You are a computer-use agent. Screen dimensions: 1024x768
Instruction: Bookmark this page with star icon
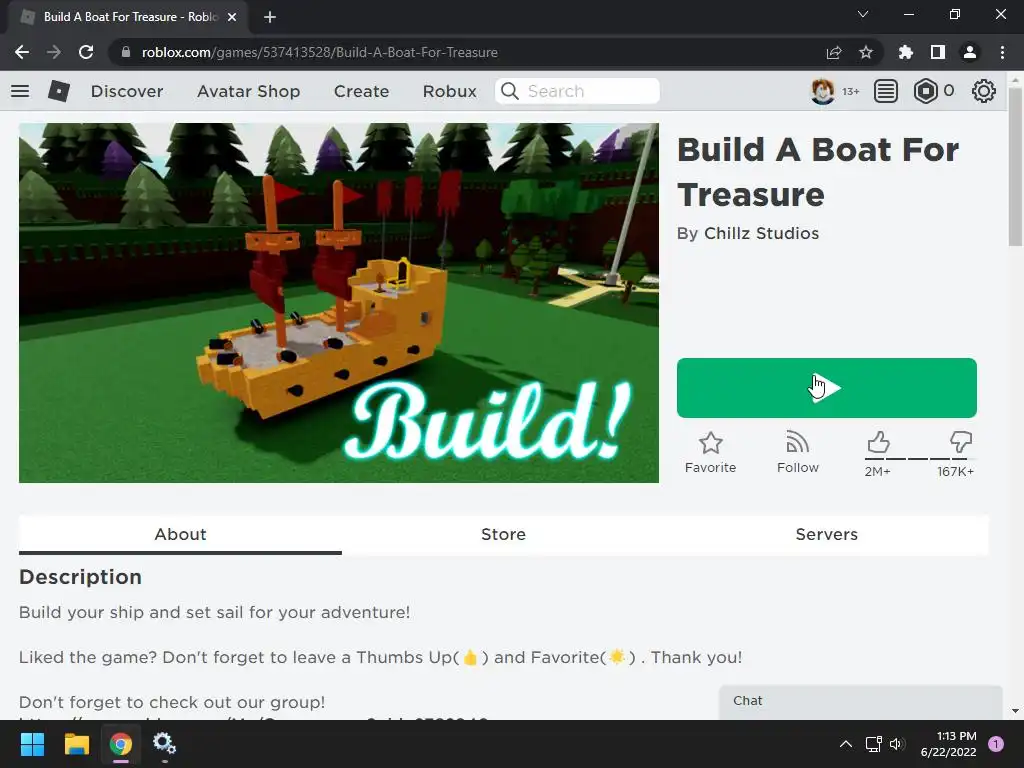(866, 52)
